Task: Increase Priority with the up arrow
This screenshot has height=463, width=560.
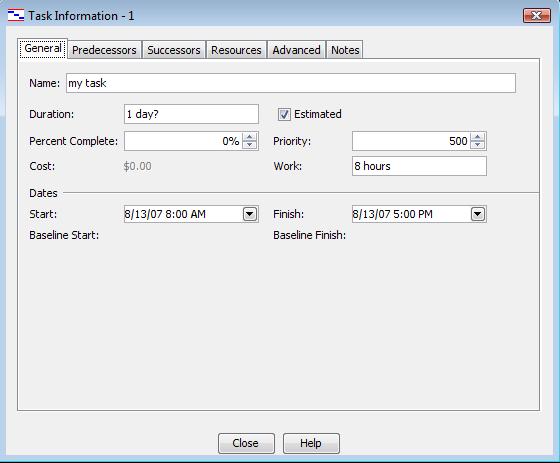Action: (478, 137)
